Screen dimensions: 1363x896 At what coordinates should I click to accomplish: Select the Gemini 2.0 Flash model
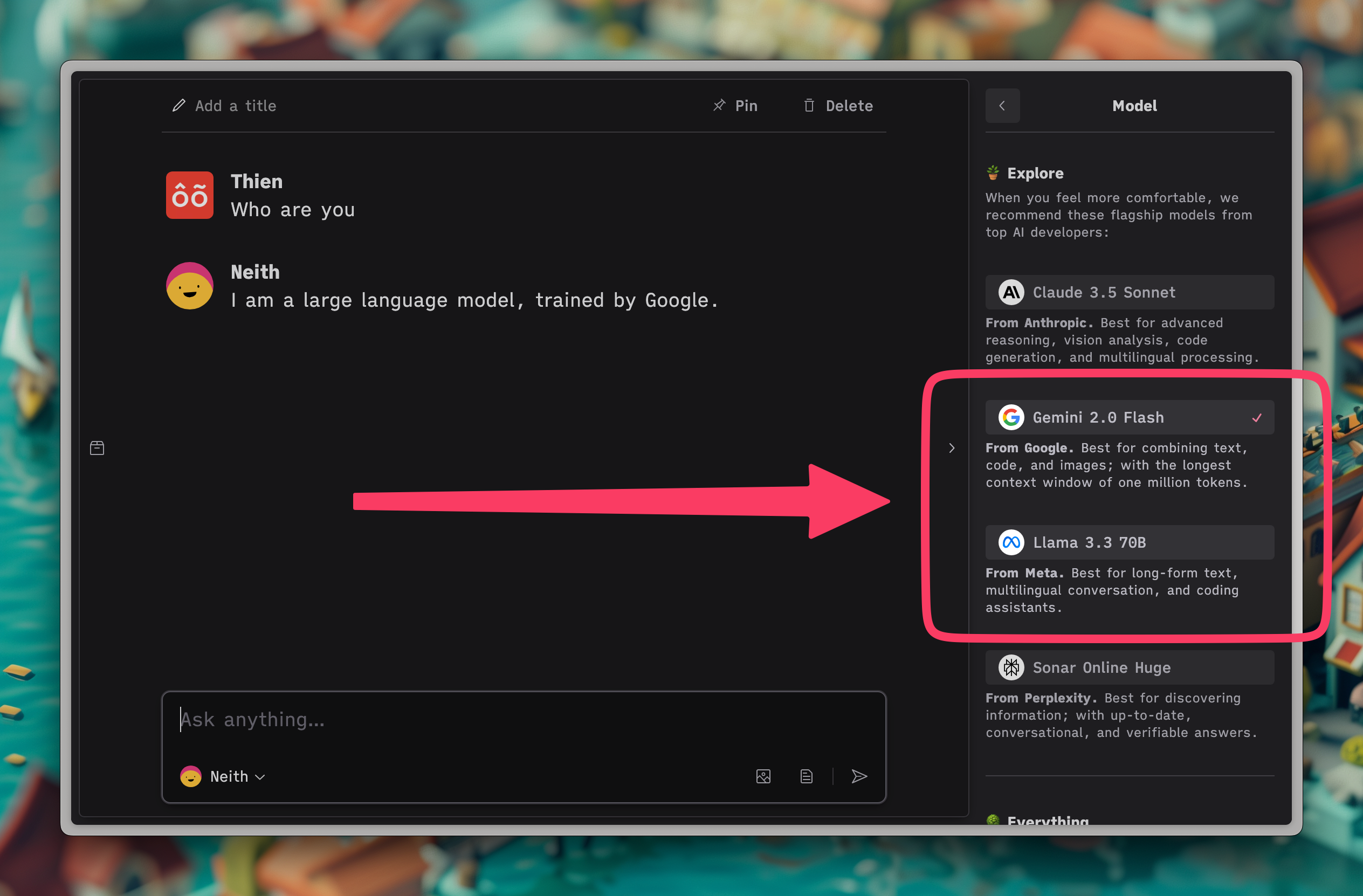click(1130, 417)
